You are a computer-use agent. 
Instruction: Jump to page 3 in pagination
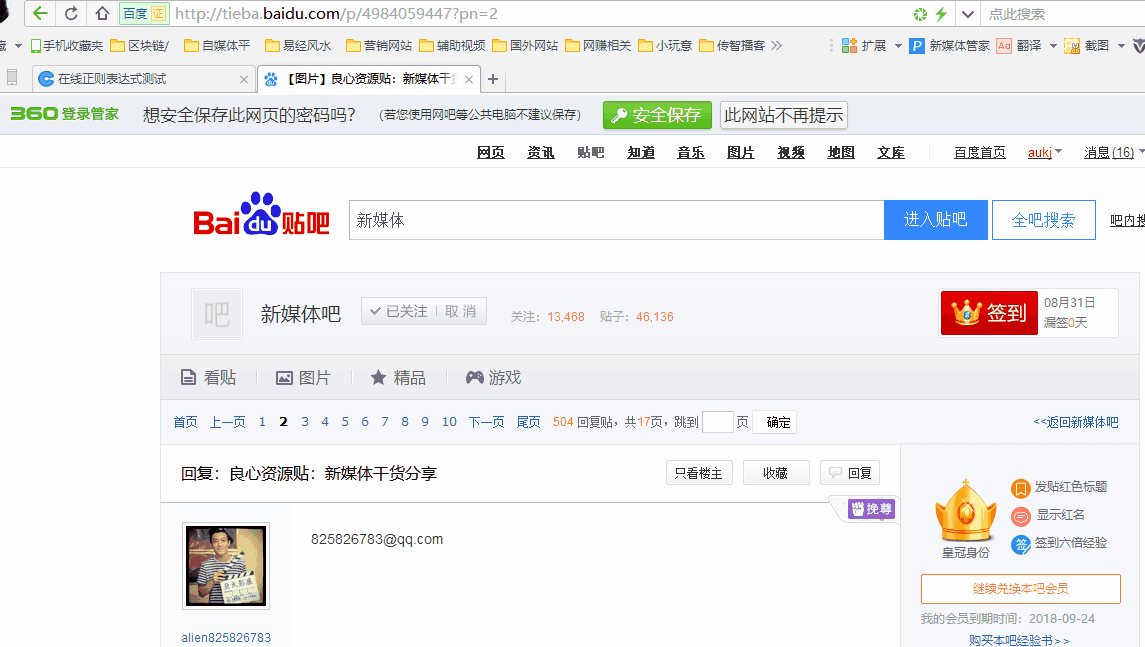305,422
